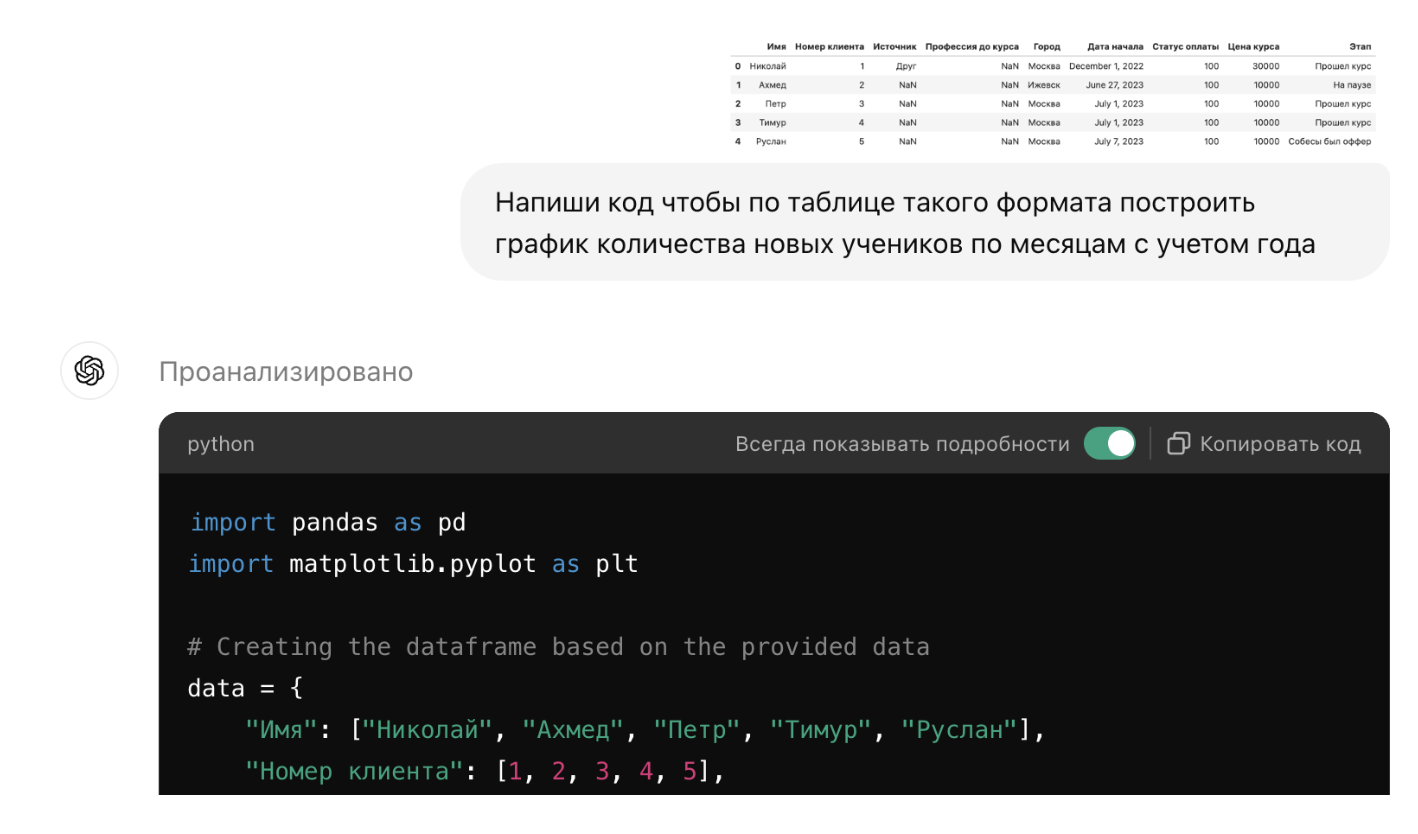The image size is (1418, 834).
Task: Click the "Друг" source cell
Action: tap(906, 67)
